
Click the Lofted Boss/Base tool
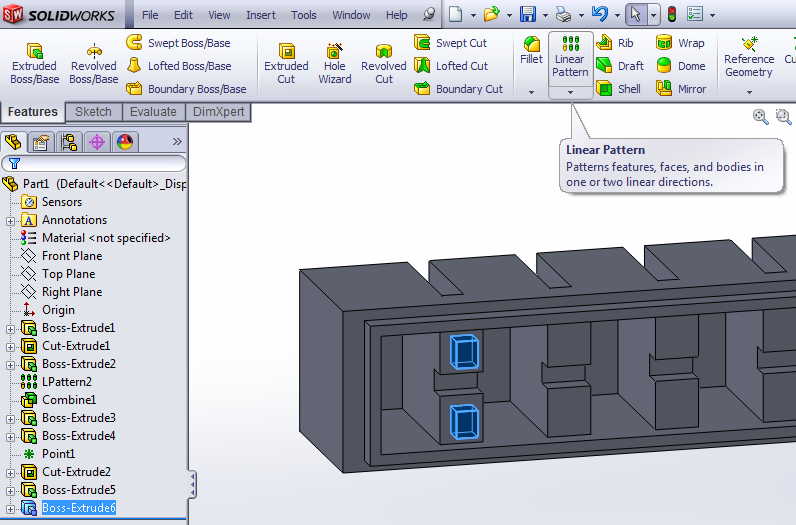[179, 65]
